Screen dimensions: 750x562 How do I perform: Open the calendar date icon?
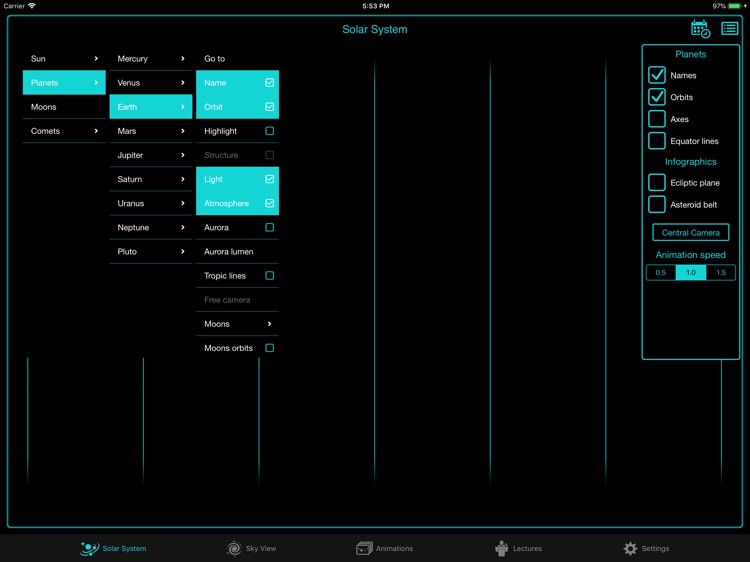click(x=700, y=29)
